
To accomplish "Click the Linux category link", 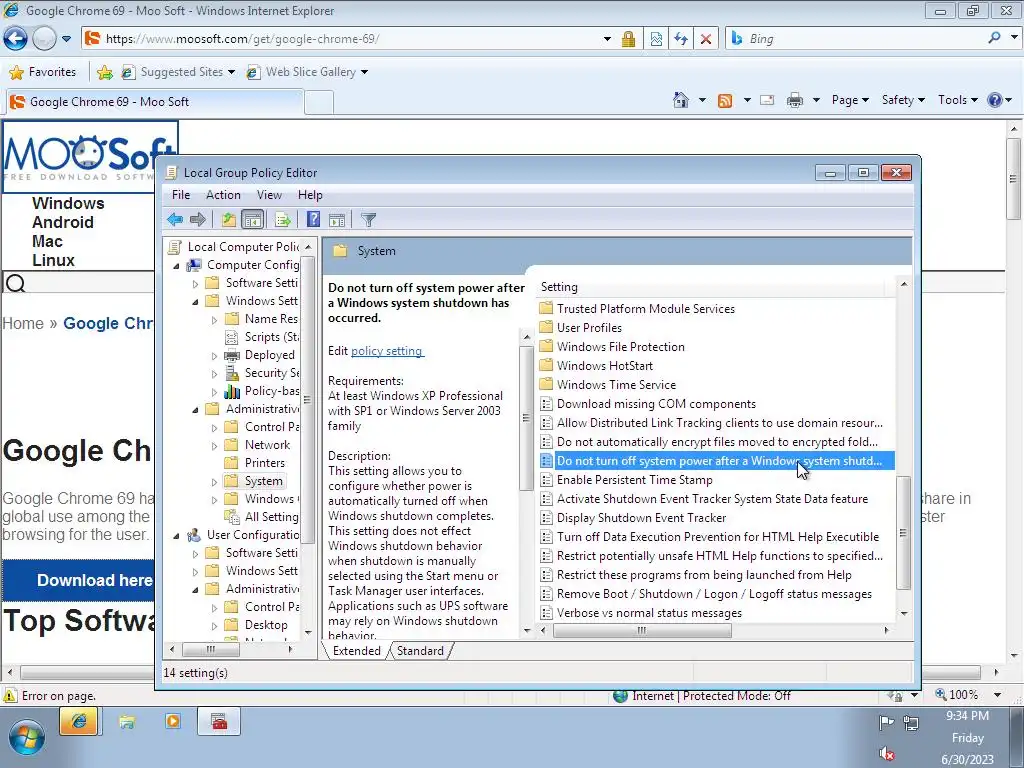I will click(54, 260).
